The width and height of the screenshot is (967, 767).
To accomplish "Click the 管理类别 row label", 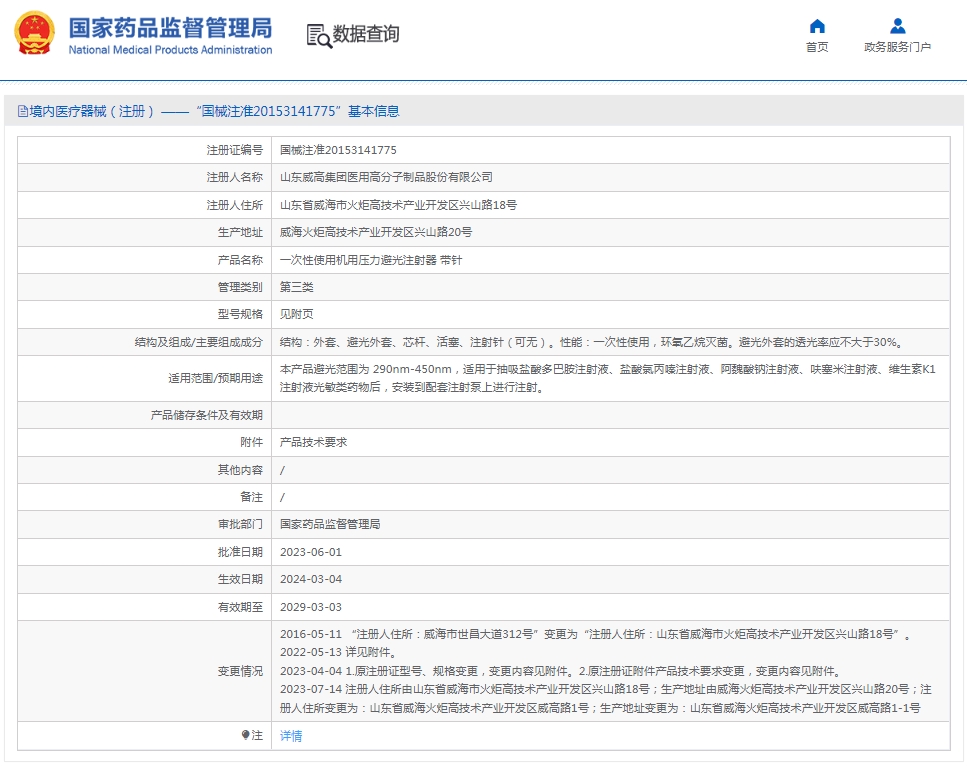I will coord(240,287).
